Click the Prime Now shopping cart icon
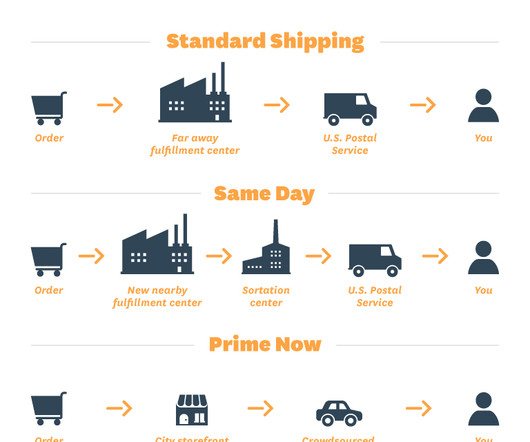 49,408
